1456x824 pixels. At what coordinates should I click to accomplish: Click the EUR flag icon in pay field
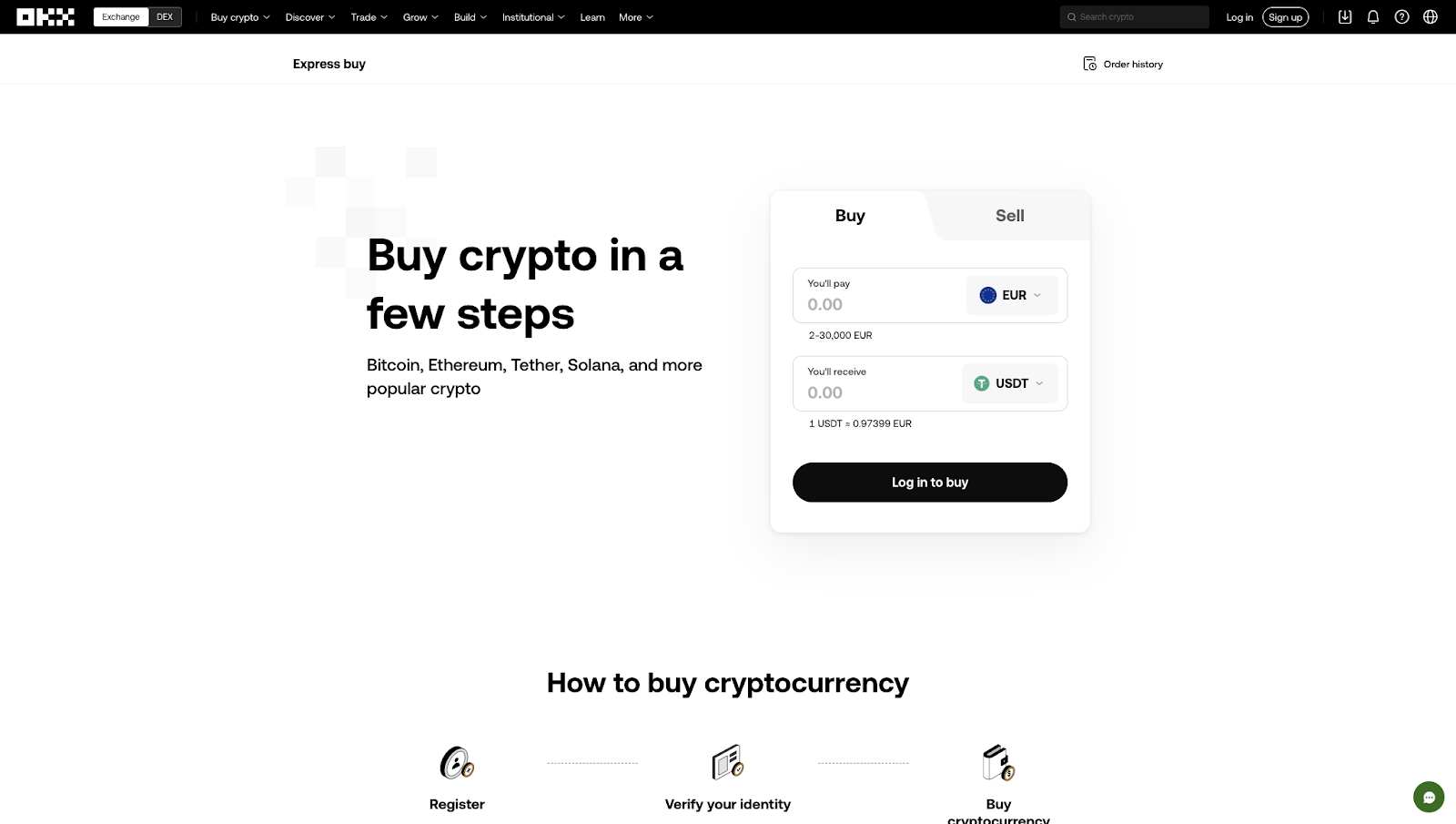988,295
